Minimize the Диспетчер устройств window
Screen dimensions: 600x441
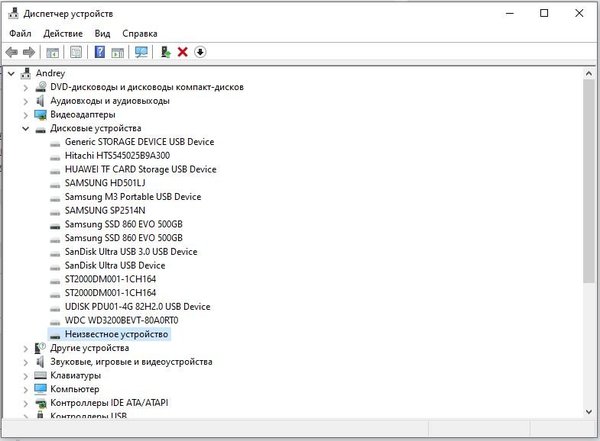(x=510, y=13)
